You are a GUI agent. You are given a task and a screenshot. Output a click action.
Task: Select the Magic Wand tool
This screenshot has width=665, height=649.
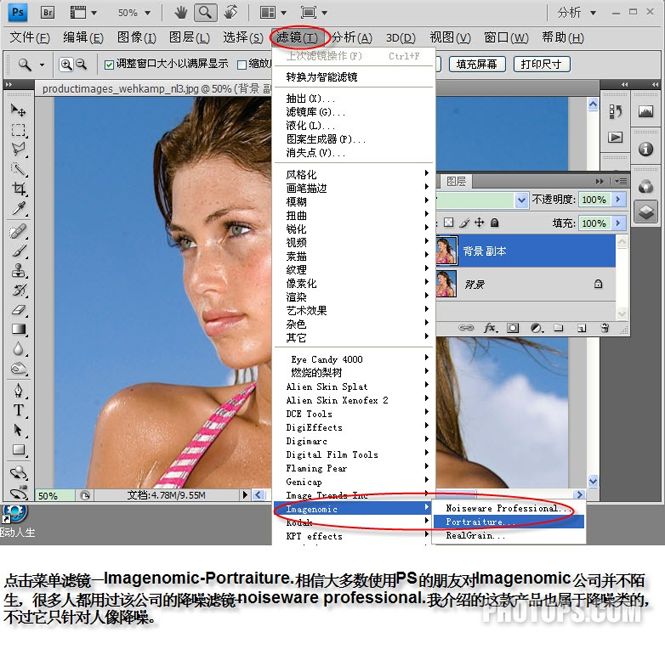pos(18,169)
